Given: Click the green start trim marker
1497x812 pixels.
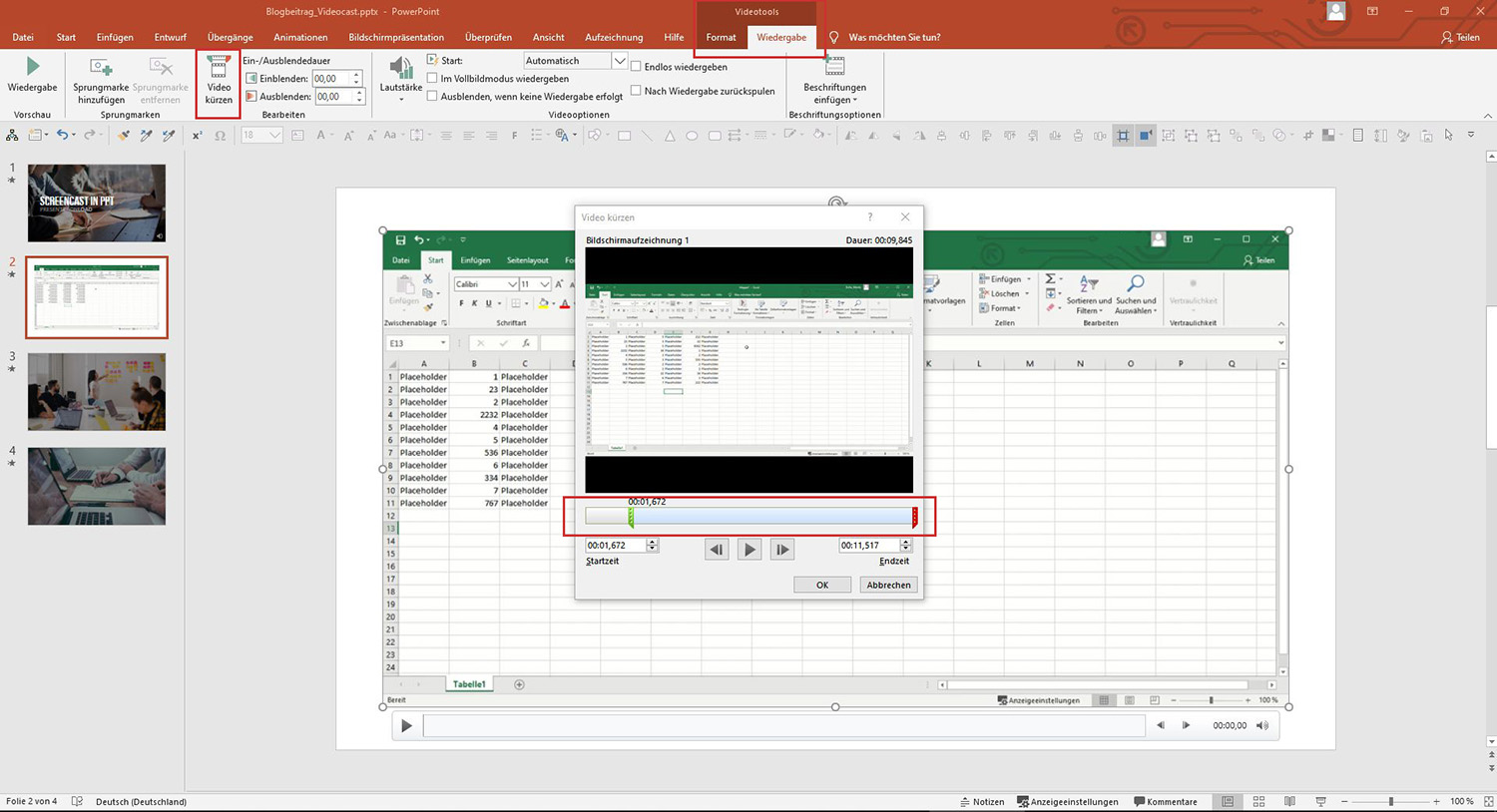Looking at the screenshot, I should [x=631, y=517].
